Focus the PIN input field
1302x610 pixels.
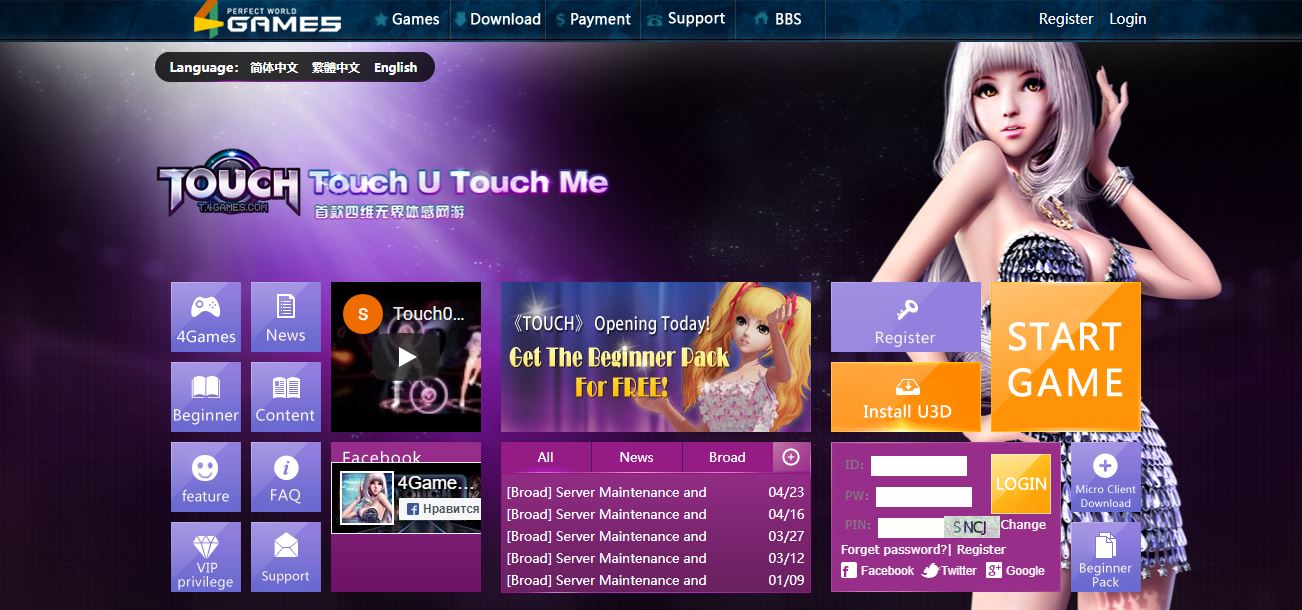pyautogui.click(x=911, y=528)
